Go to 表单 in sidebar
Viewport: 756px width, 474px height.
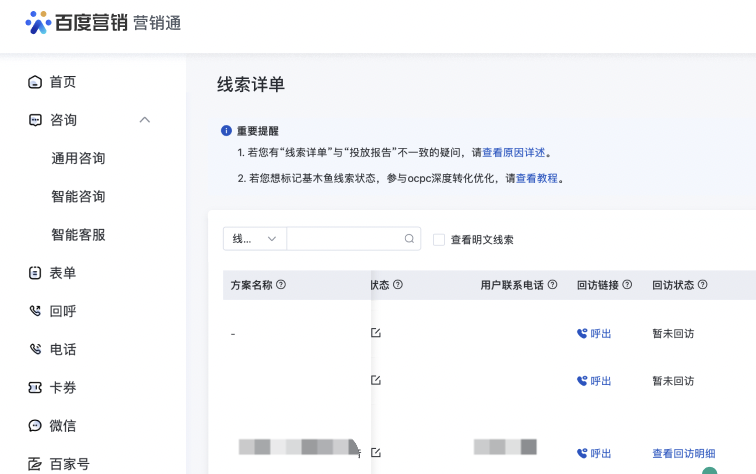click(x=62, y=273)
